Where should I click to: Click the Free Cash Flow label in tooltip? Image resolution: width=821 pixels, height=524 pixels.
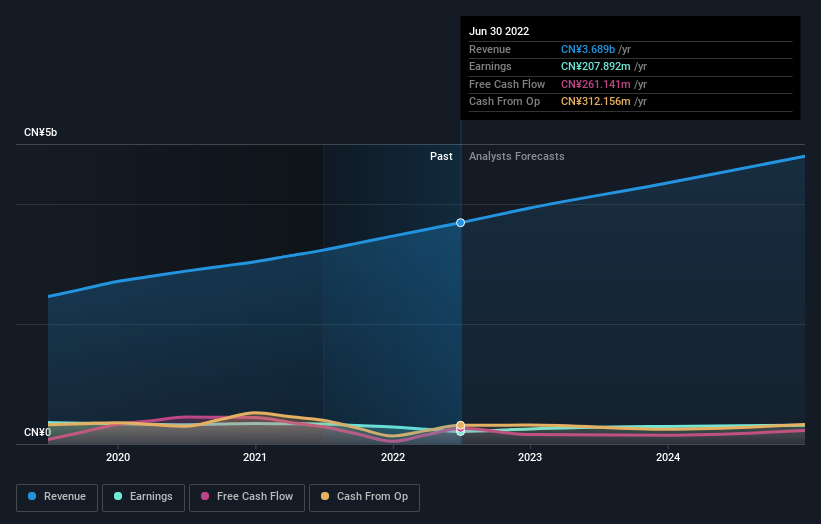click(507, 84)
